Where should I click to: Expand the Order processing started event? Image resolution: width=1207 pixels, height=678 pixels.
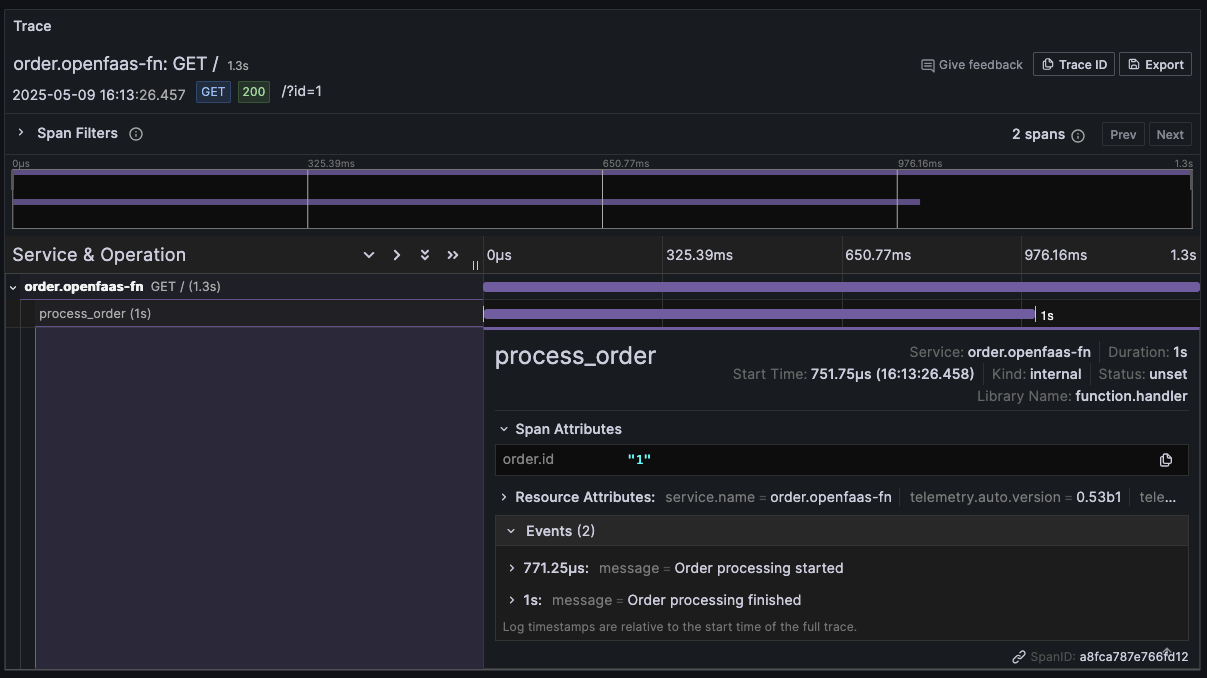512,568
